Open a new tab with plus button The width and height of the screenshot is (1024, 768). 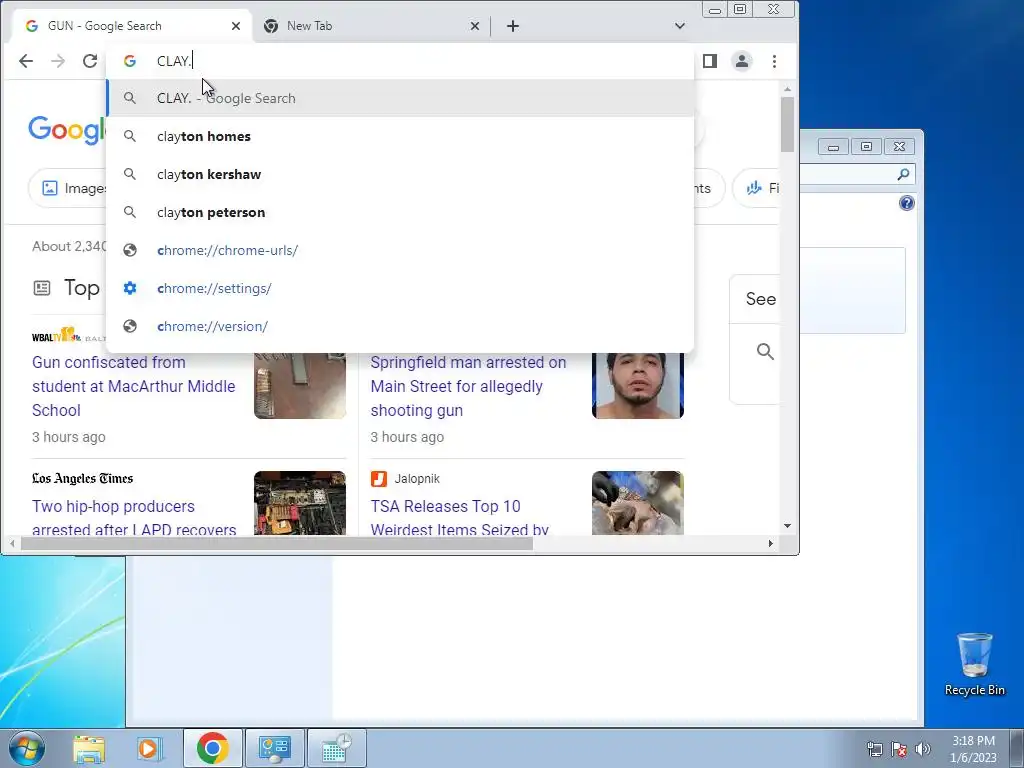513,25
